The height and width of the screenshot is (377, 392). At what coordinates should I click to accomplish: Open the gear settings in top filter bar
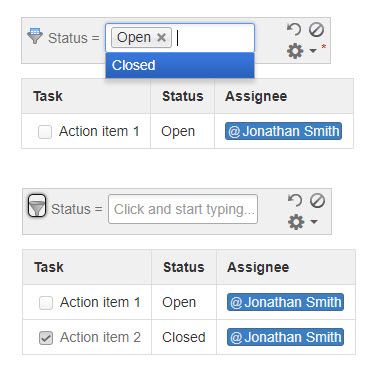(295, 51)
